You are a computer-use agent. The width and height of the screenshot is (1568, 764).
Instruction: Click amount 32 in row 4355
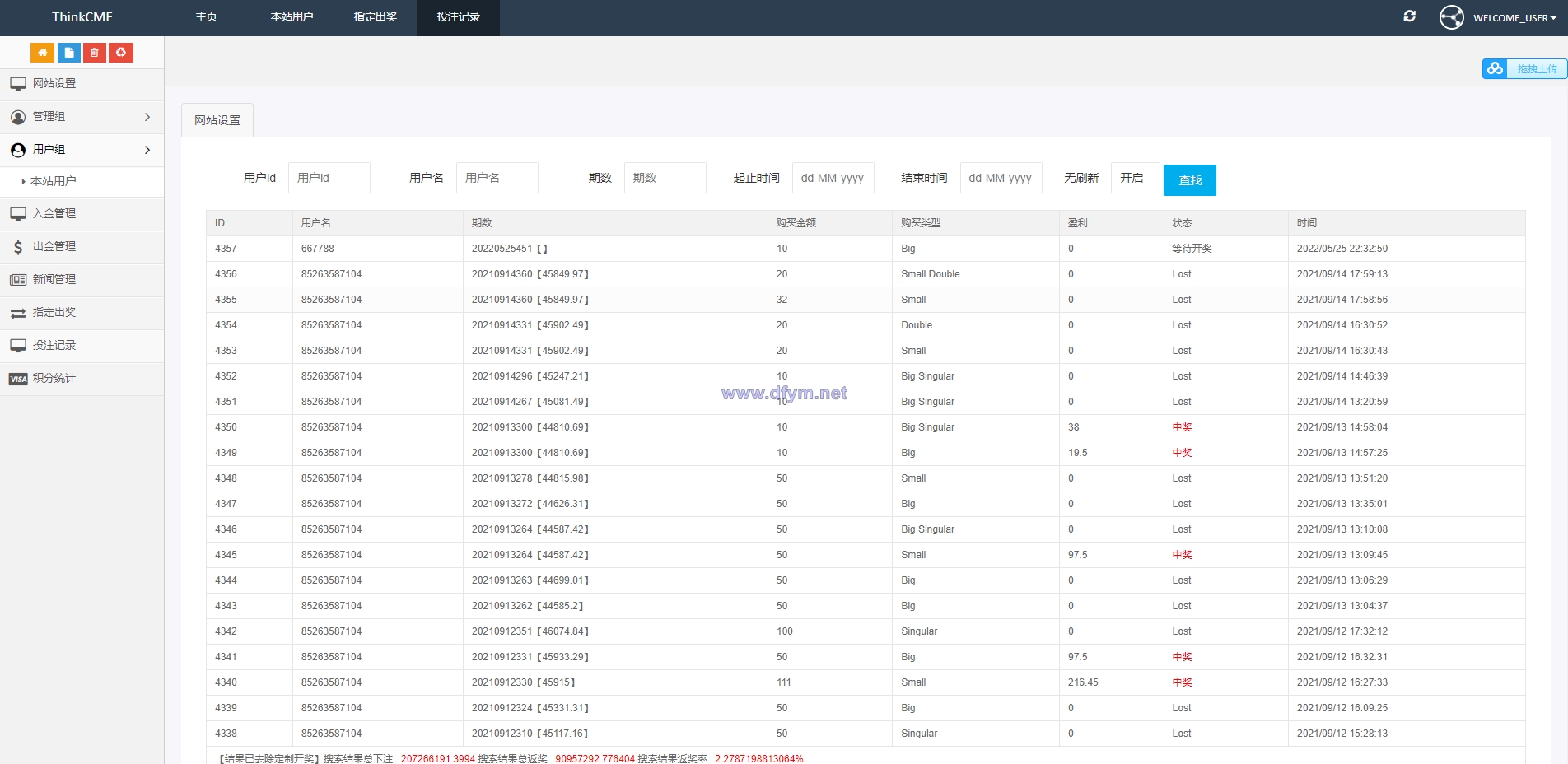[782, 300]
